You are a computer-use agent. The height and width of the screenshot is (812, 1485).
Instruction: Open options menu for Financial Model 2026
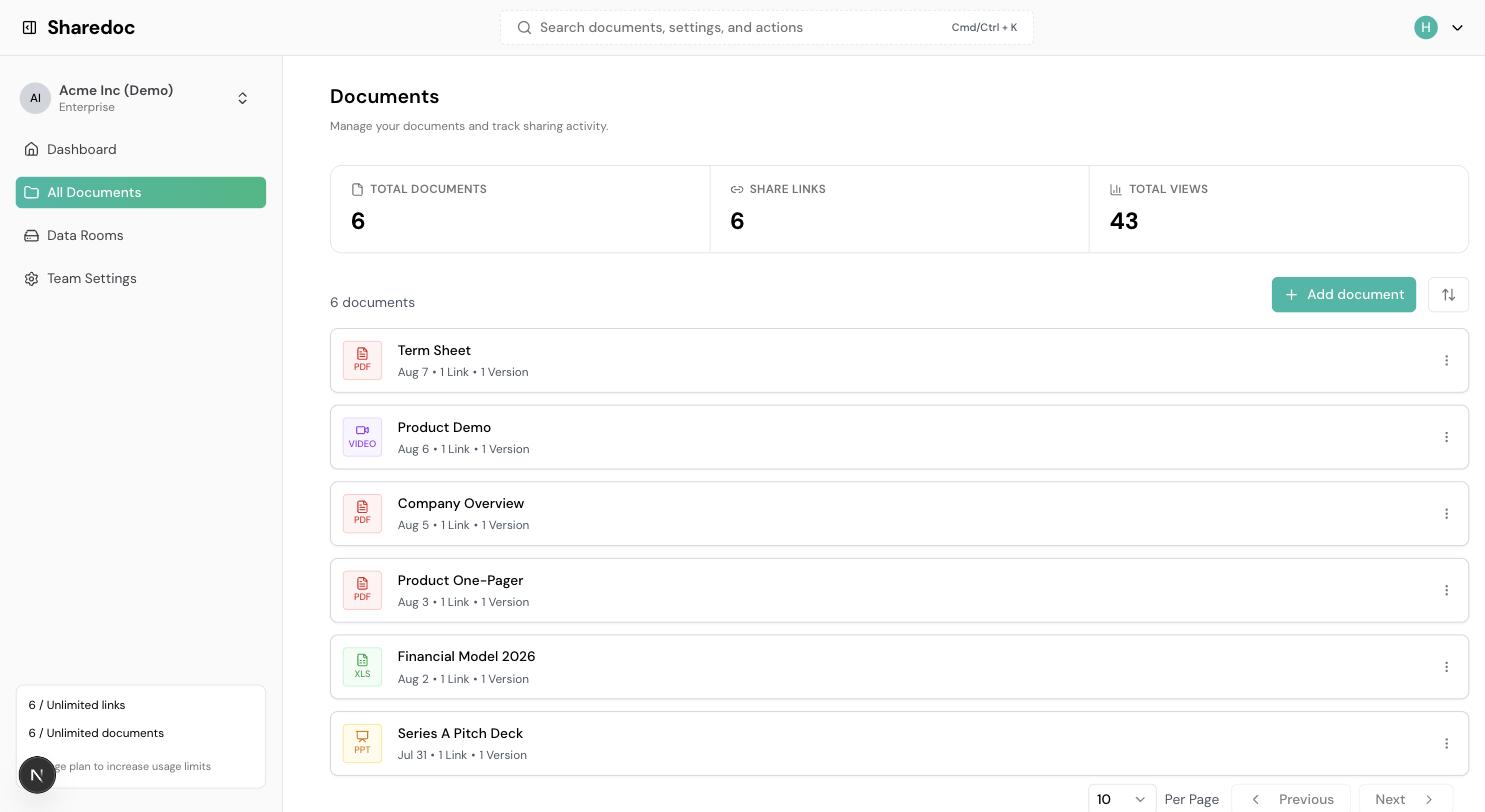pyautogui.click(x=1446, y=667)
